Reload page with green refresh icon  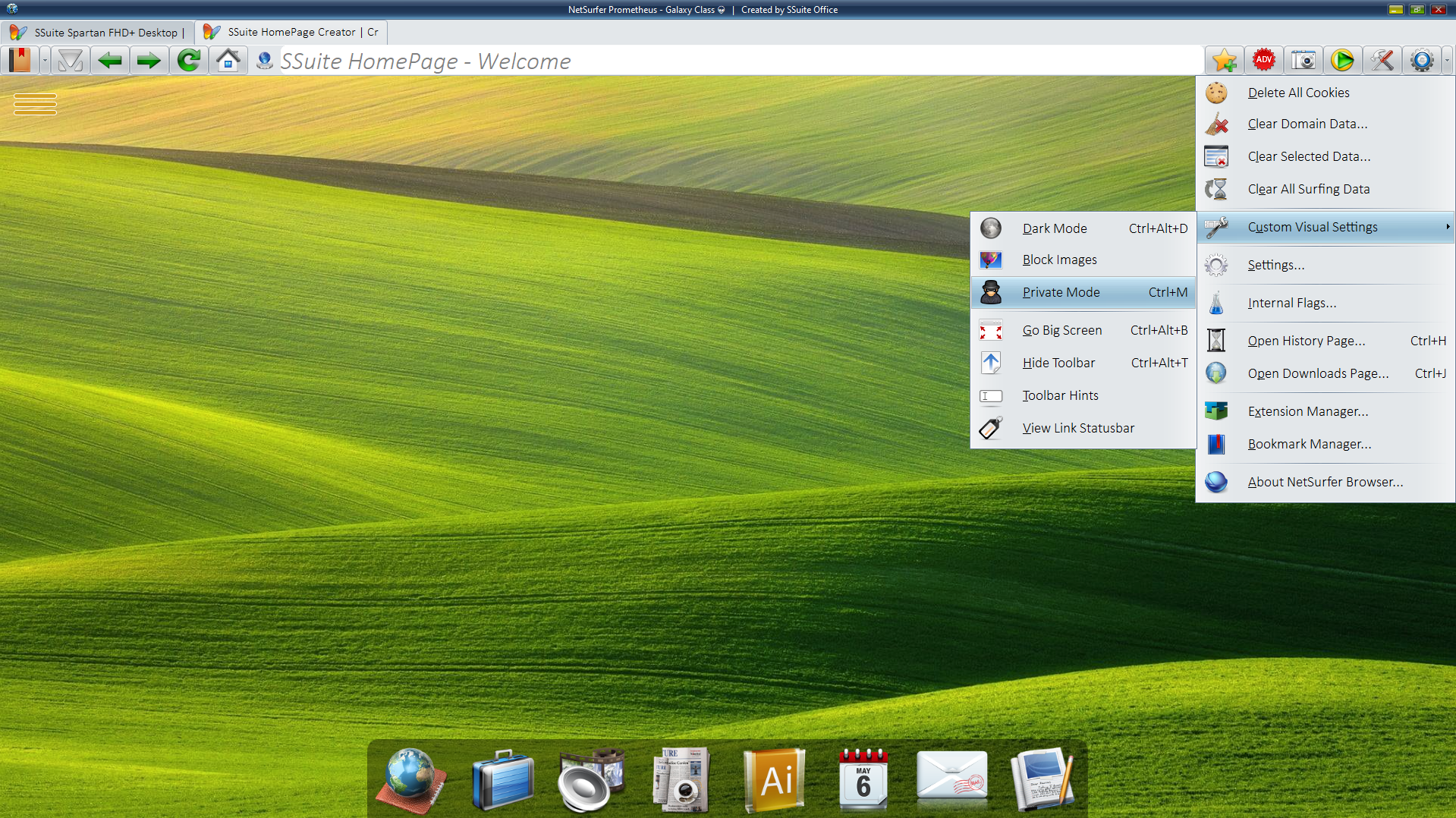click(x=189, y=61)
